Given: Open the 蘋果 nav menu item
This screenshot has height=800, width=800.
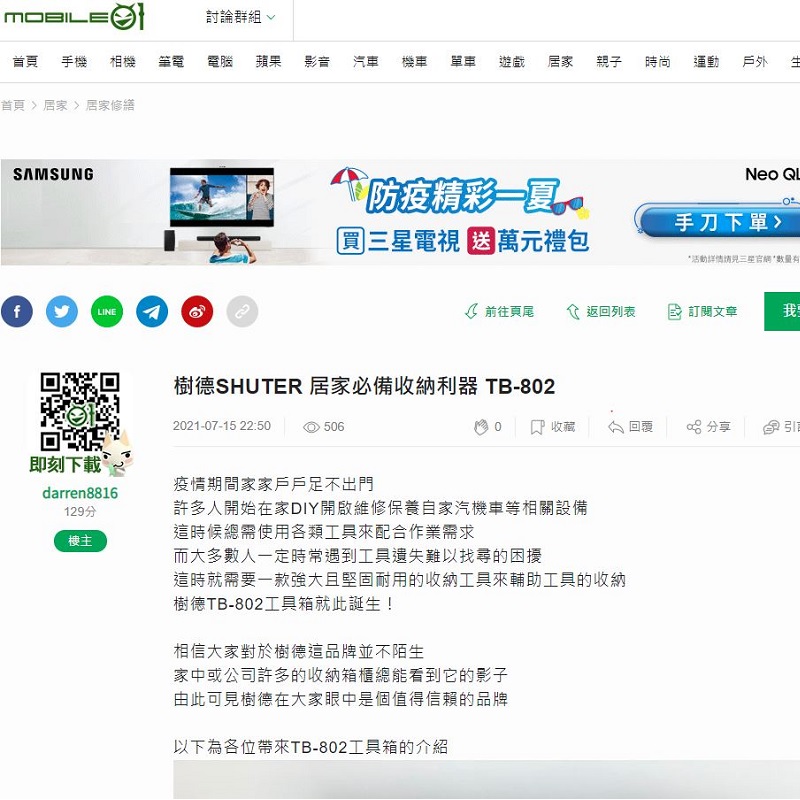Looking at the screenshot, I should tap(268, 62).
